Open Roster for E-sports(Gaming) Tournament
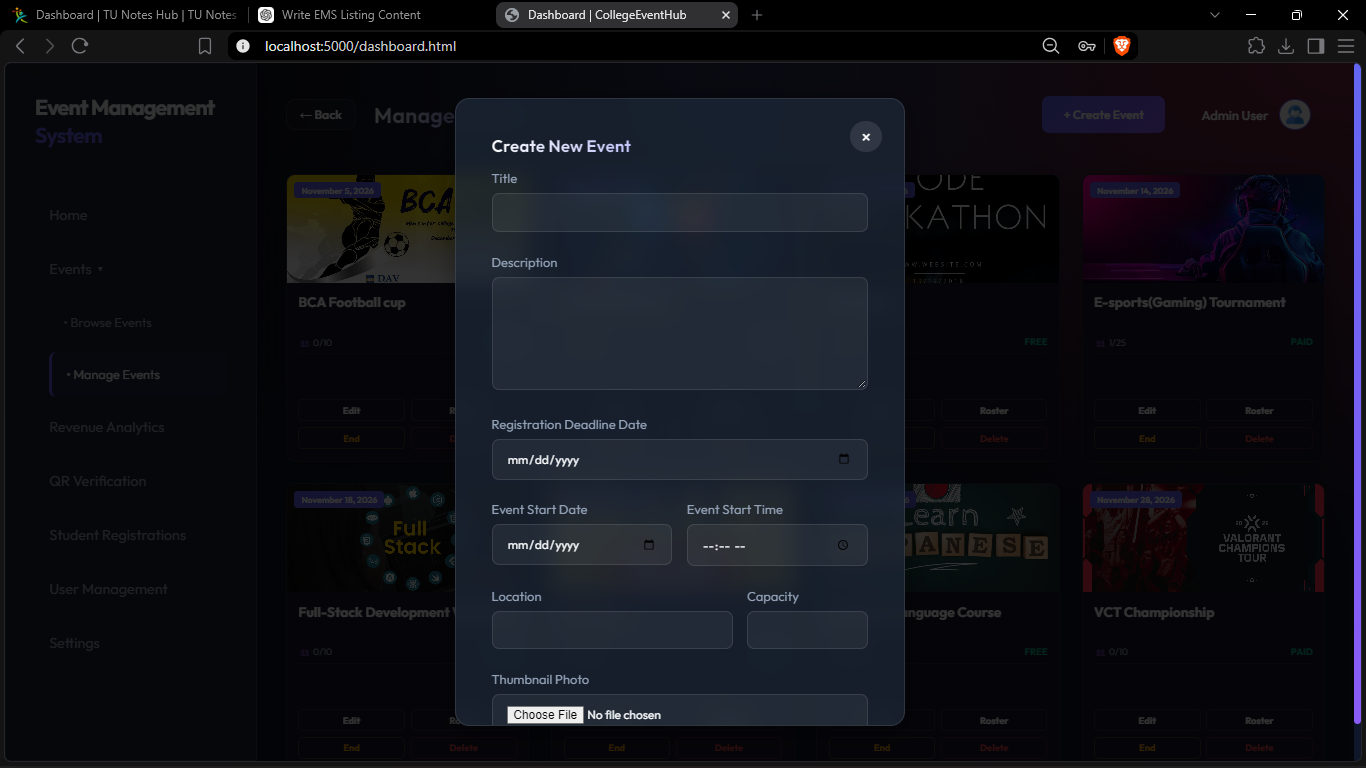Image resolution: width=1366 pixels, height=768 pixels. pyautogui.click(x=1259, y=411)
